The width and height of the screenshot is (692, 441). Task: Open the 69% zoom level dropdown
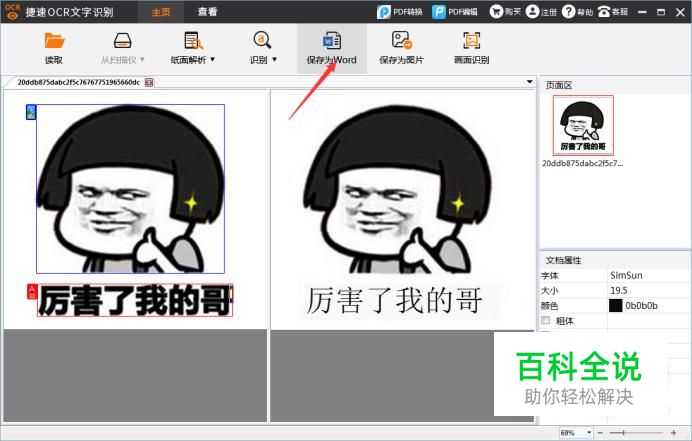(x=589, y=433)
